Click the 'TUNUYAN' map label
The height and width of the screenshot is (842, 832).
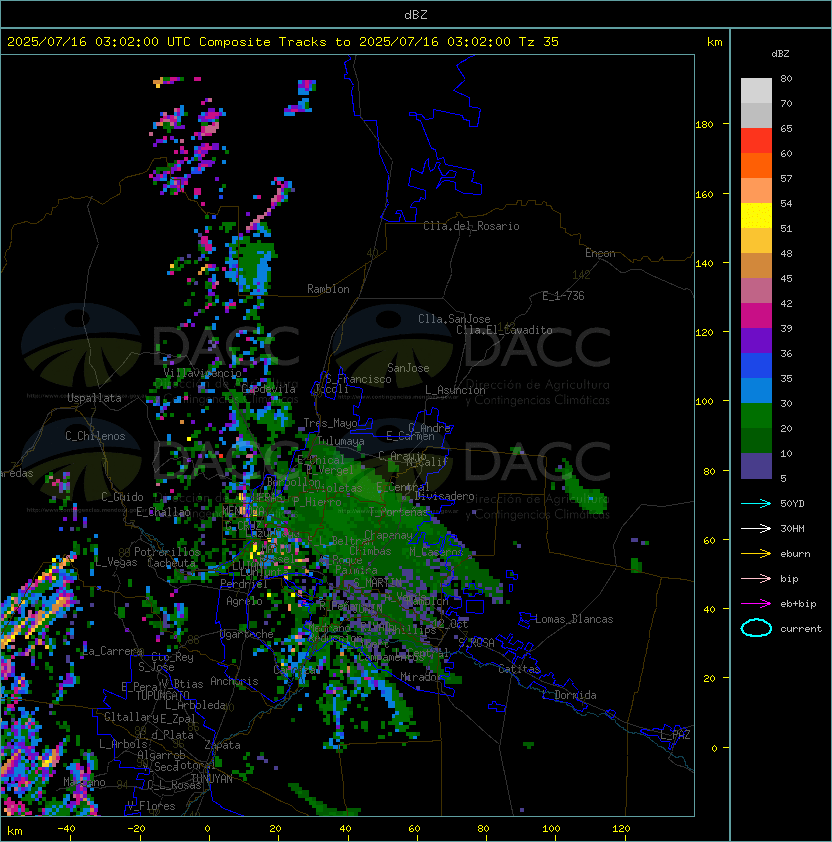tap(212, 779)
